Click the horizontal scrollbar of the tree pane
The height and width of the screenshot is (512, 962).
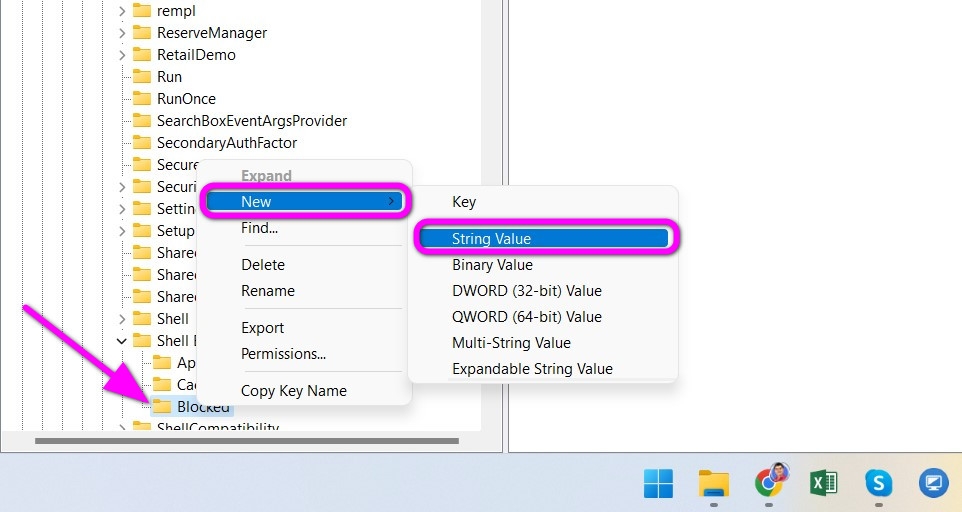(x=247, y=441)
